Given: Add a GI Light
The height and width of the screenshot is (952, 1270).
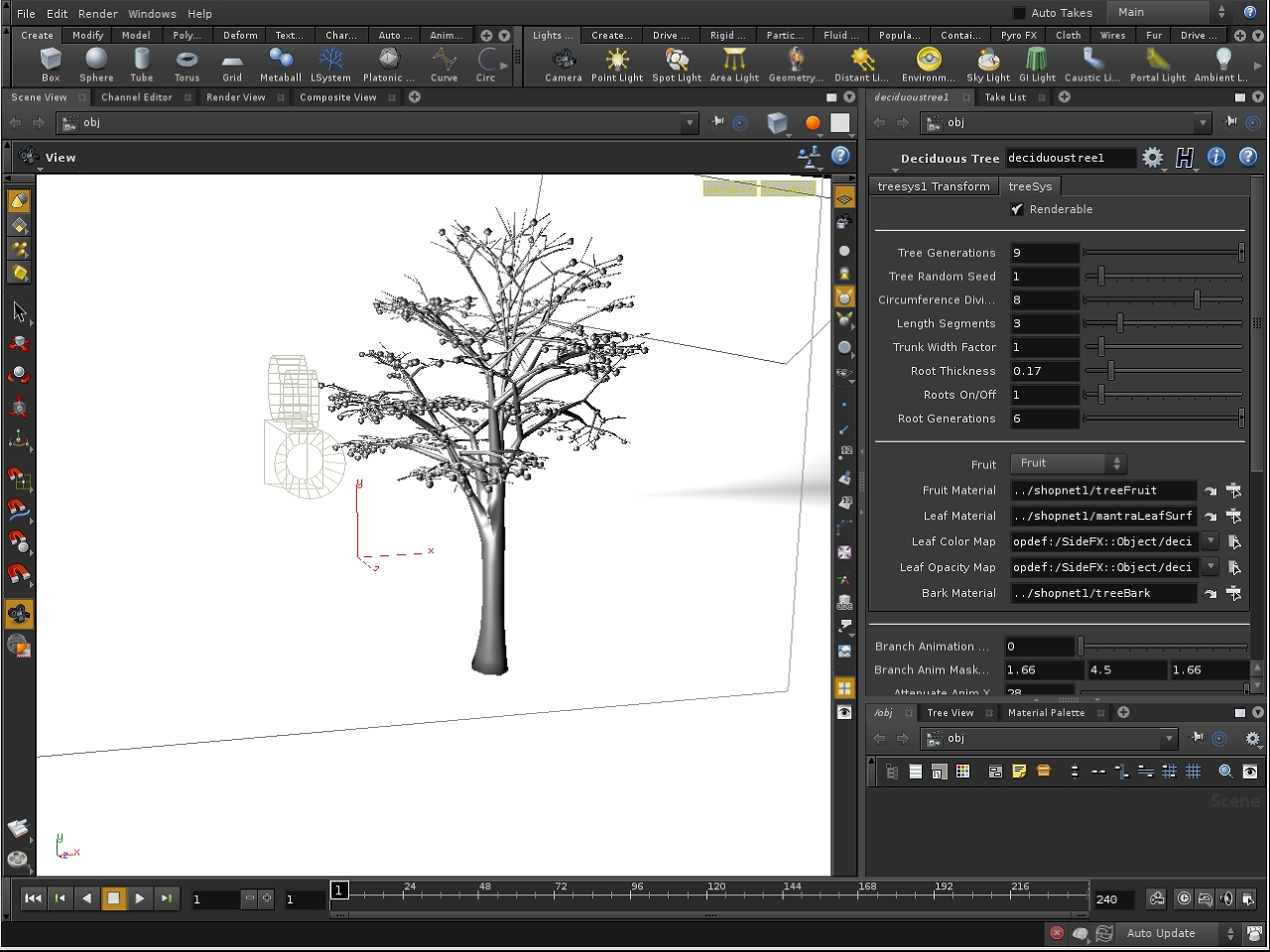Looking at the screenshot, I should (1037, 64).
